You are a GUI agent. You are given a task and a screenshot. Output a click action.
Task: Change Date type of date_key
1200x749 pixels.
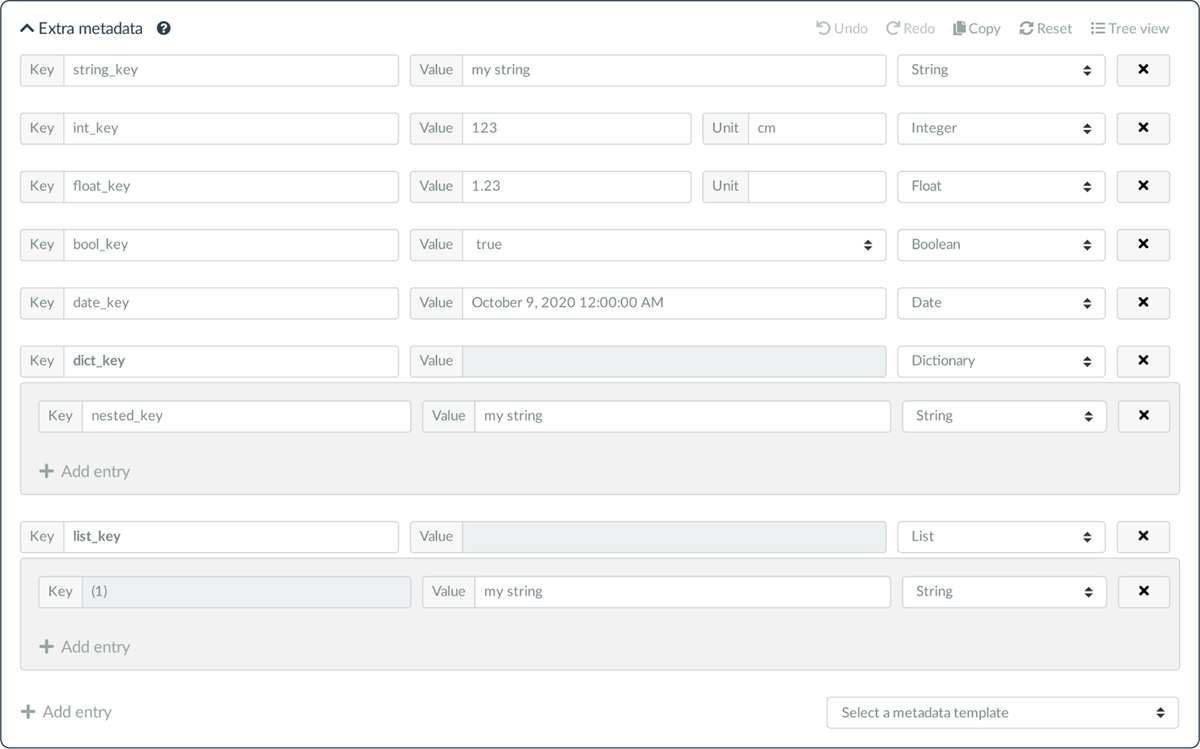coord(1001,302)
